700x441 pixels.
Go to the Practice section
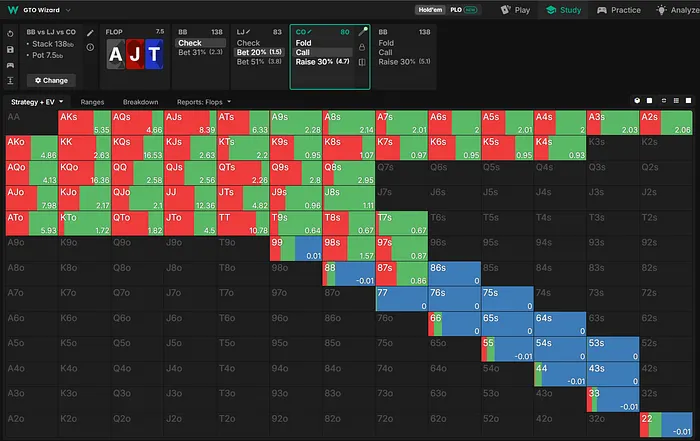(619, 10)
